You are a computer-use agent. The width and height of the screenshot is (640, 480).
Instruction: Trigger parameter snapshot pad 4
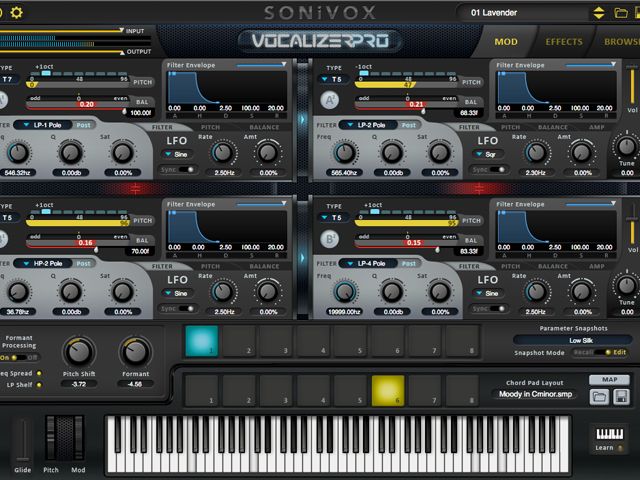313,341
